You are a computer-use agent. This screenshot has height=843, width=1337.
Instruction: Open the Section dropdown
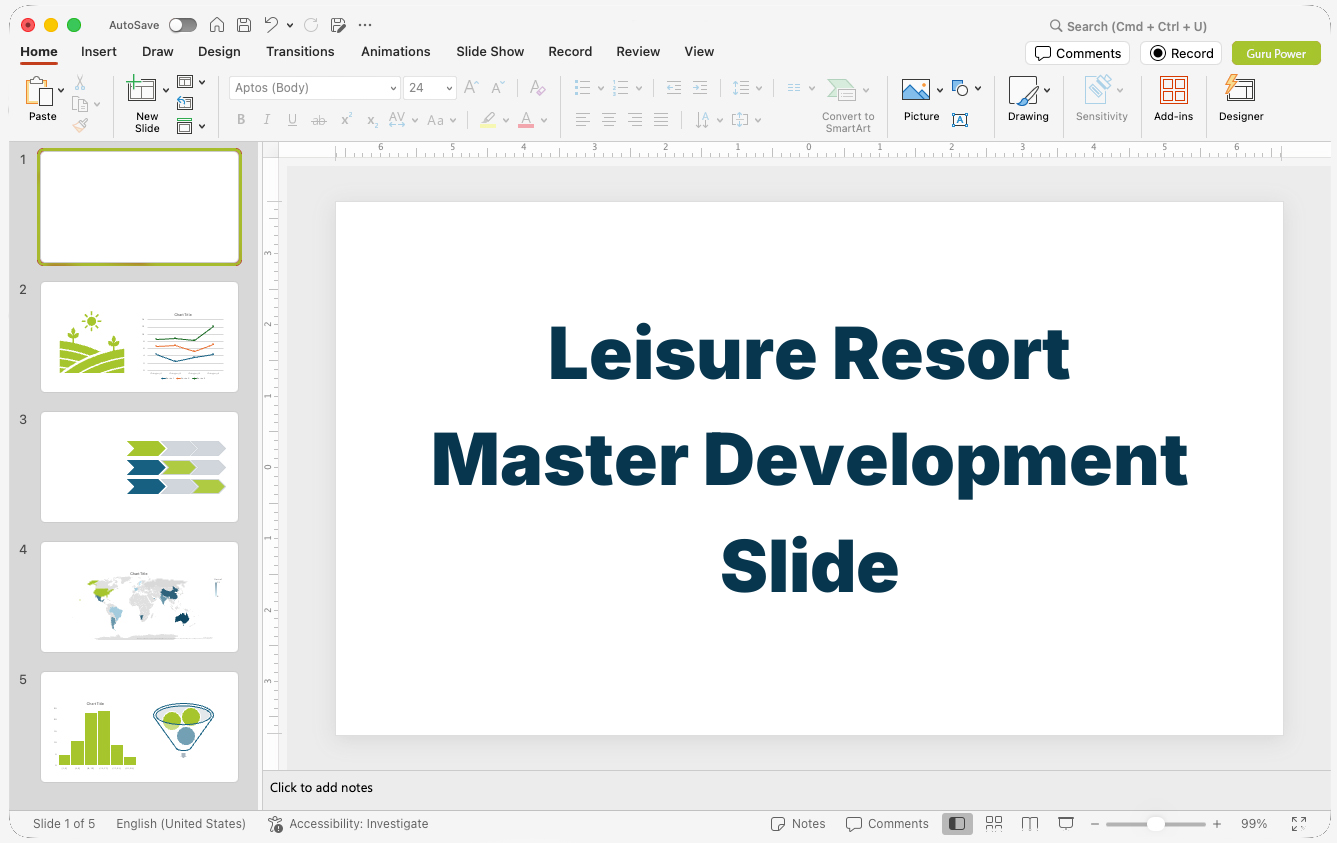tap(191, 126)
